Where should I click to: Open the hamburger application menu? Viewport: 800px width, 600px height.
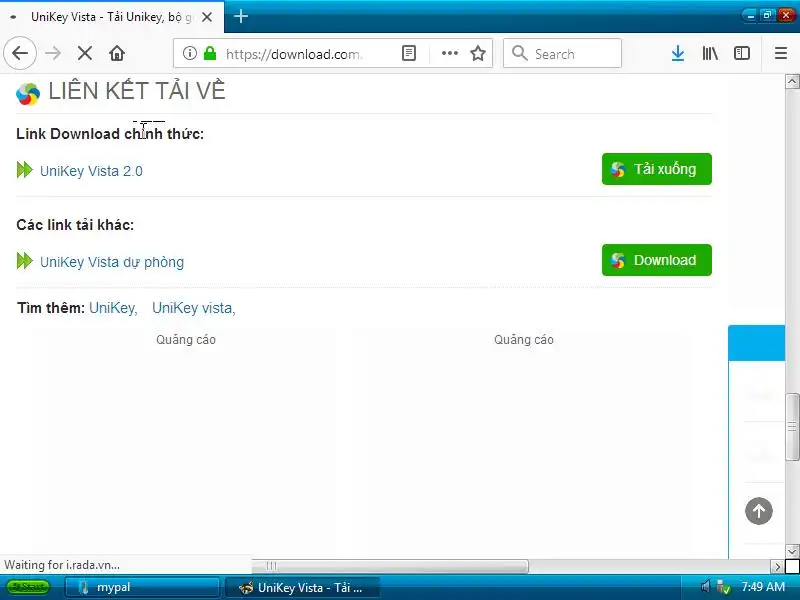click(x=781, y=53)
